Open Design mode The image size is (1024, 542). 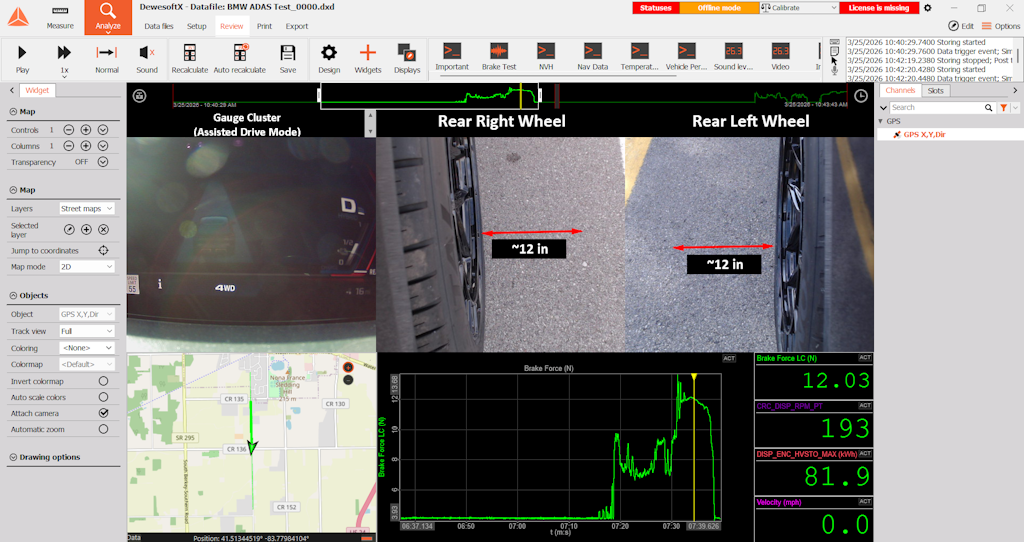coord(329,59)
